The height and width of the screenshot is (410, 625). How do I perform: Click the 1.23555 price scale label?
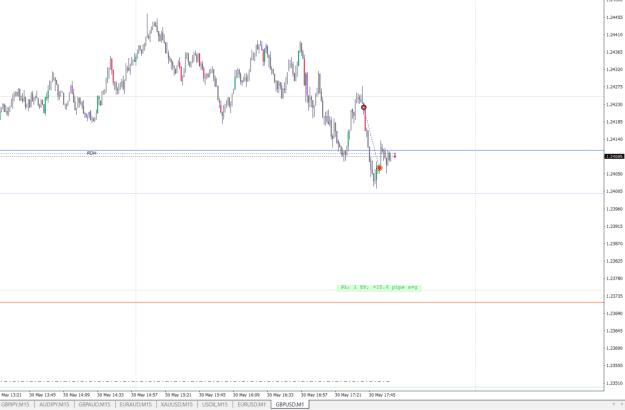coord(614,365)
